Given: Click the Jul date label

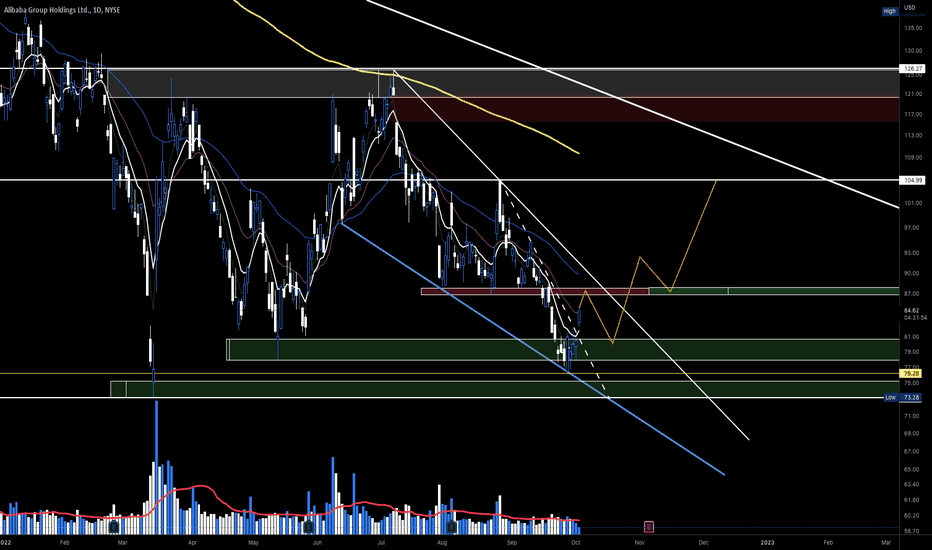Looking at the screenshot, I should (x=380, y=542).
